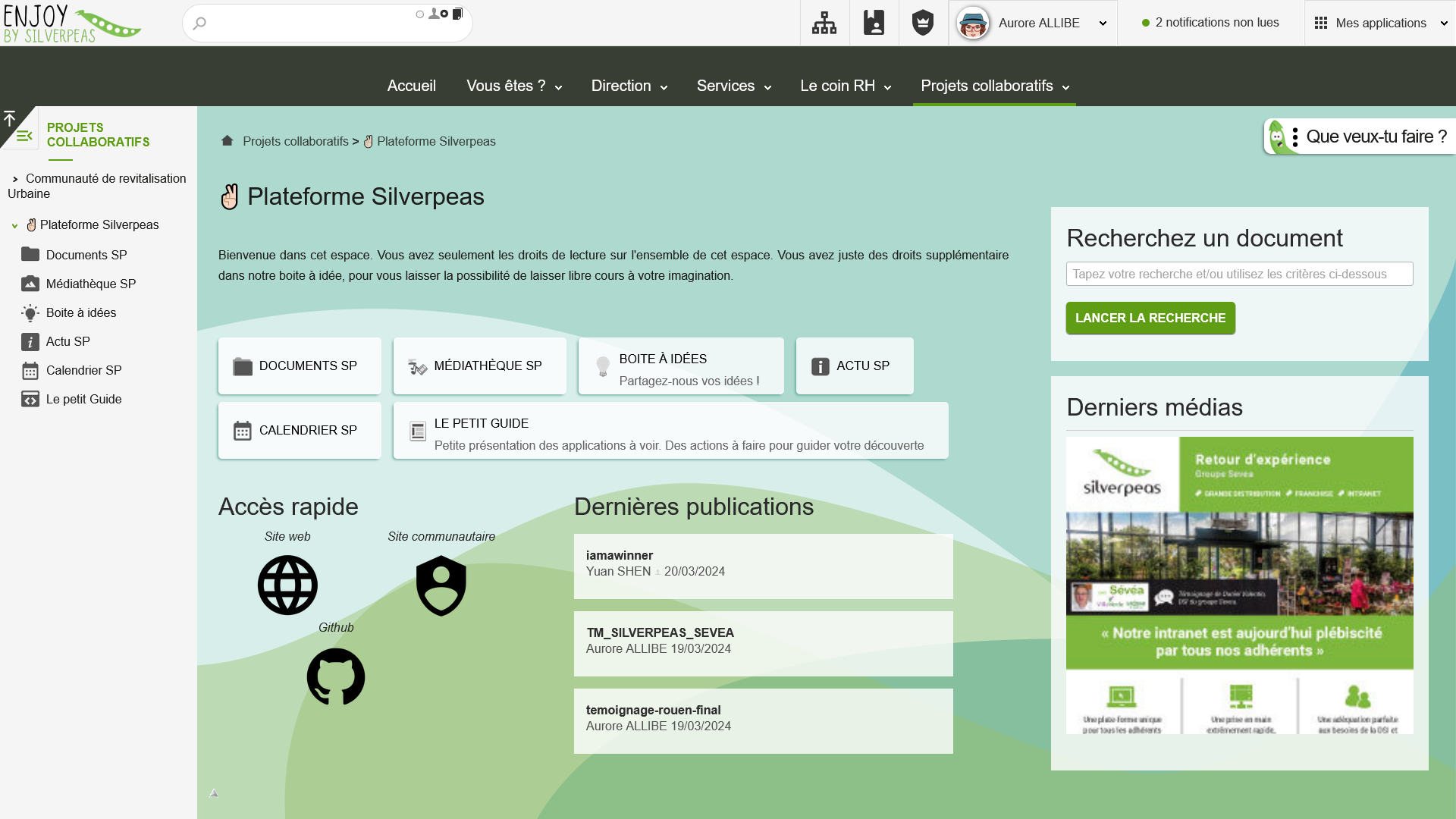Click the scroll-to-top arrow icon

tap(9, 118)
